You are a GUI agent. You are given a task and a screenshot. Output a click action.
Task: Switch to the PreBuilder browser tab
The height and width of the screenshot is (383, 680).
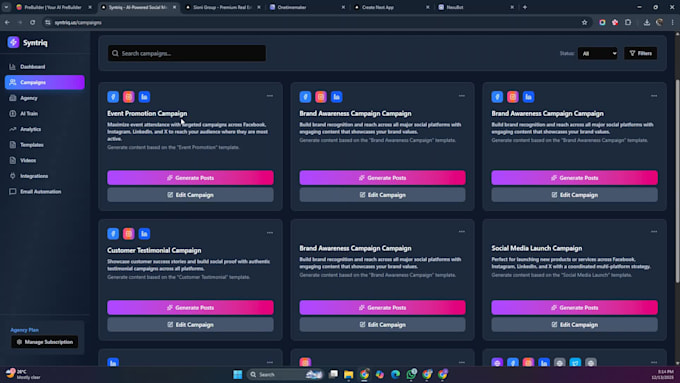[53, 7]
